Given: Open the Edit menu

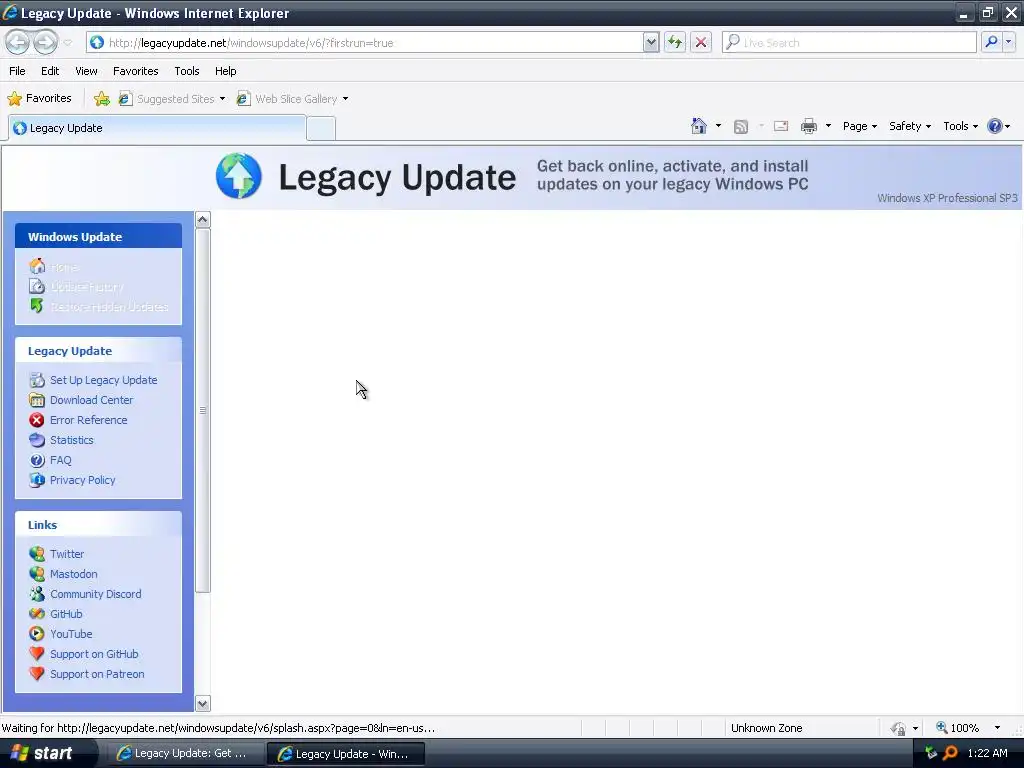Looking at the screenshot, I should 50,71.
